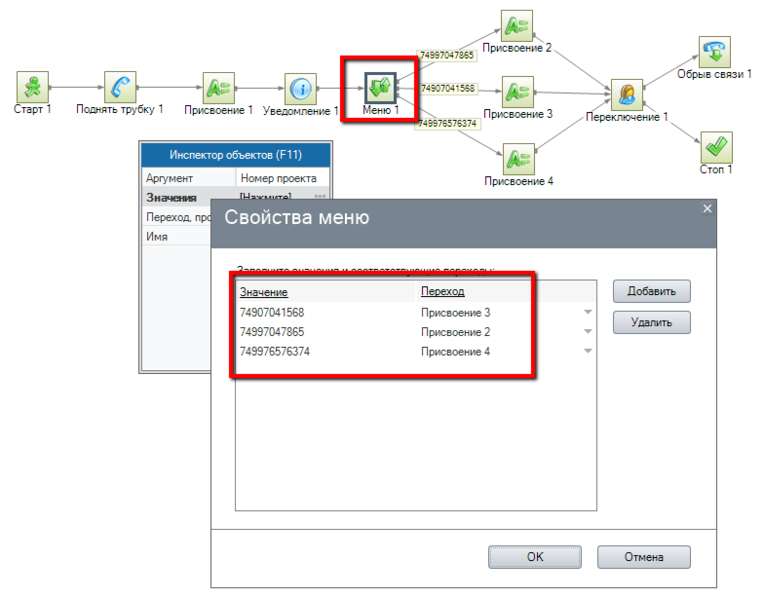
Task: Open transition dropdown for Присвоение 3 row
Action: (x=588, y=312)
